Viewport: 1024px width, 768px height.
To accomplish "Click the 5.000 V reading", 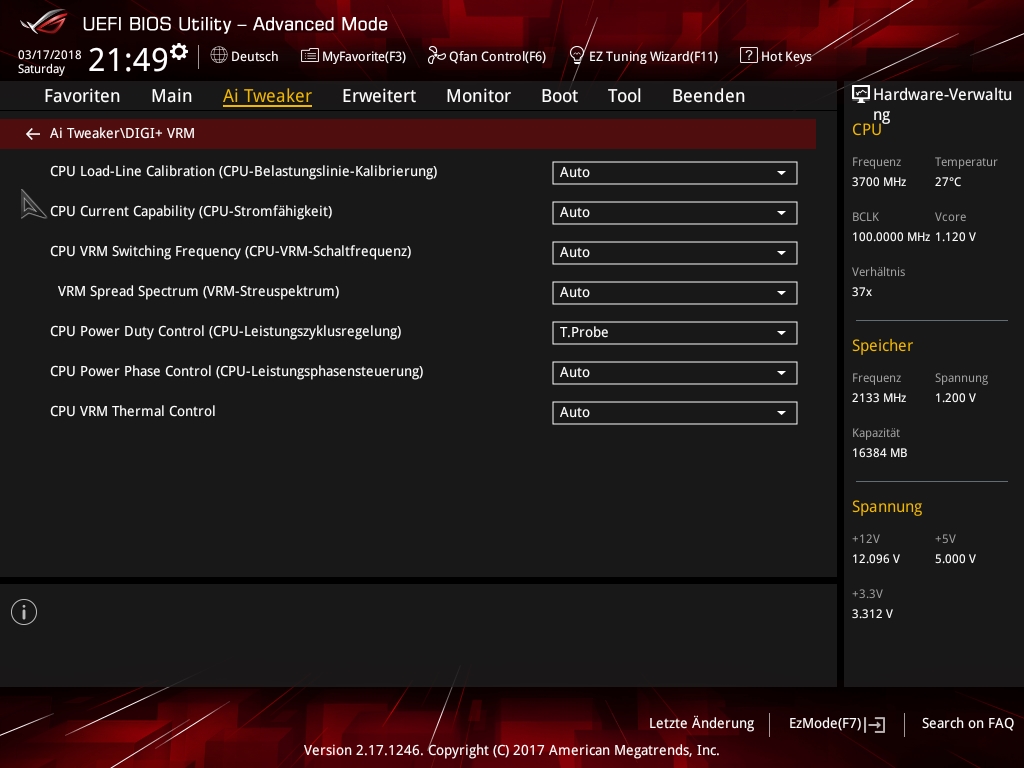I will pyautogui.click(x=955, y=560).
